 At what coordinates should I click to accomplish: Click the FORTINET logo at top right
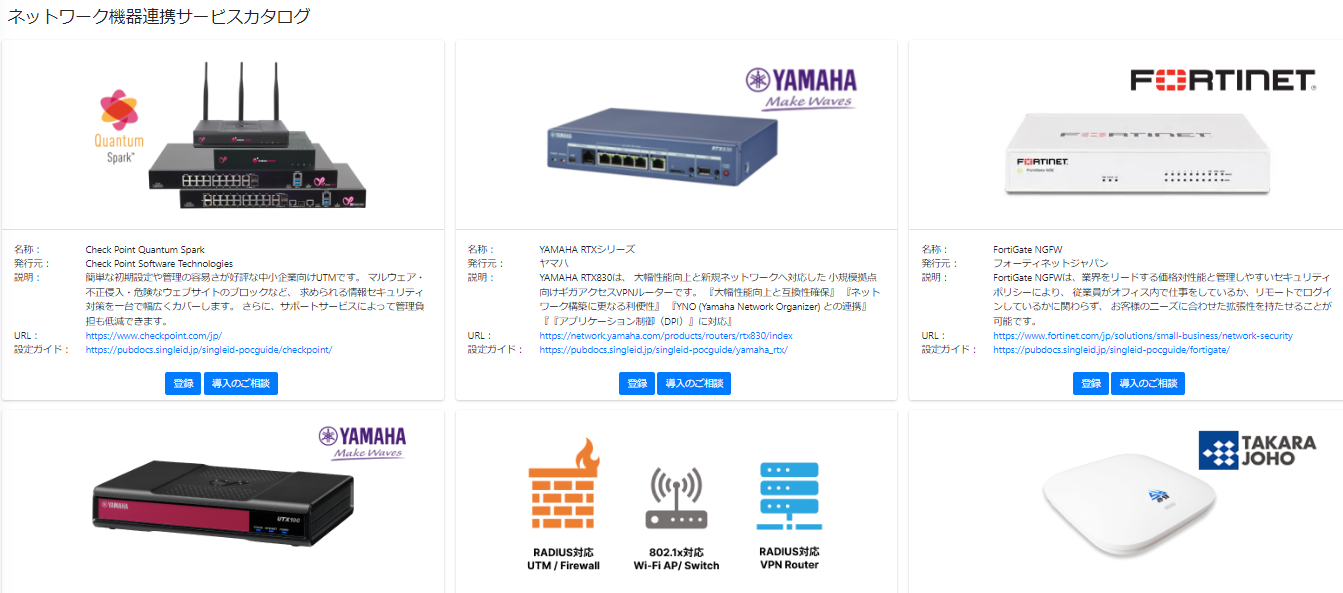pyautogui.click(x=1222, y=81)
